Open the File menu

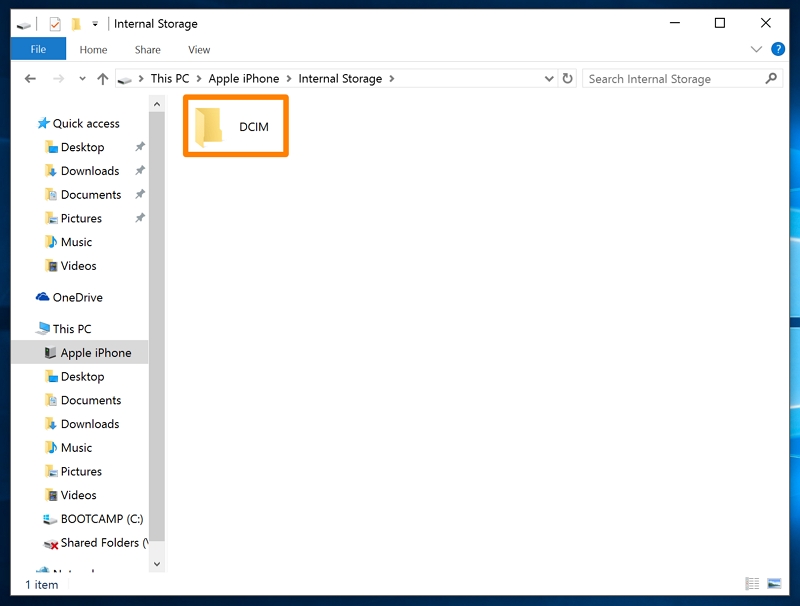pos(38,49)
